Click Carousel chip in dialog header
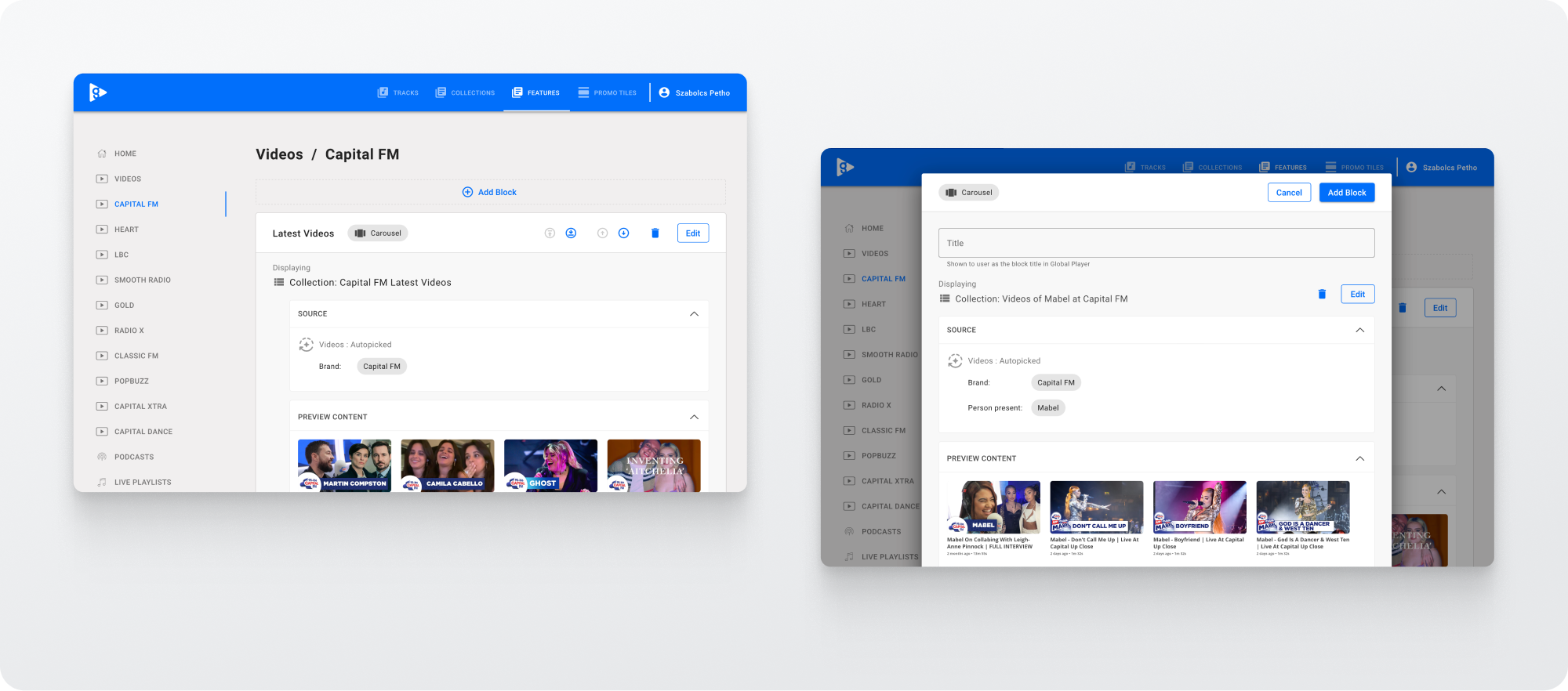 click(969, 193)
